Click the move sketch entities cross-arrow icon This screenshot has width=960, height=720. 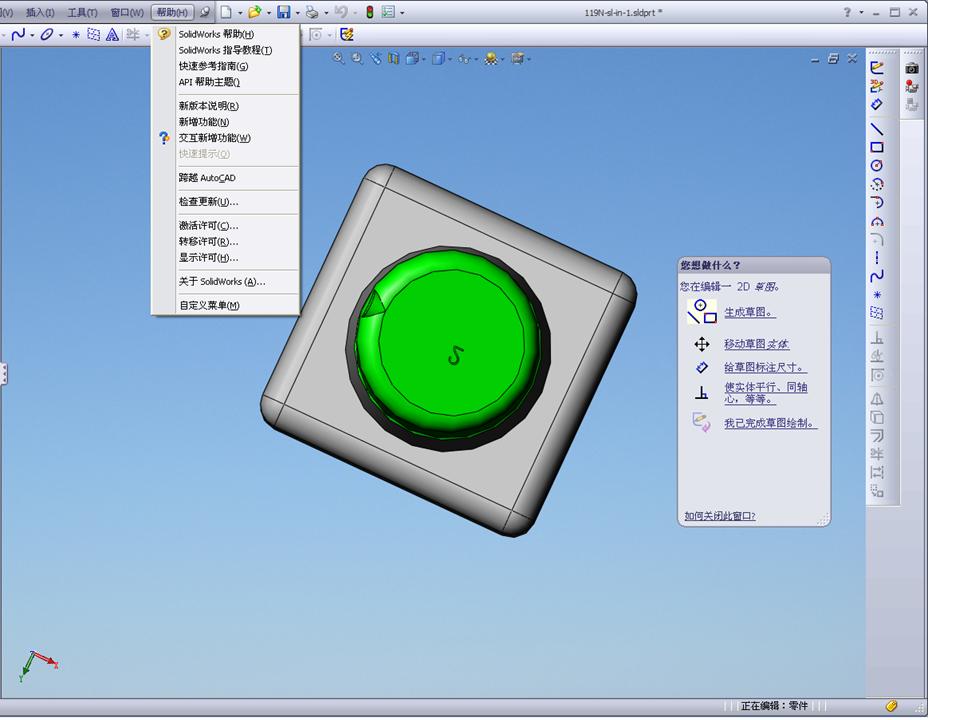pyautogui.click(x=702, y=344)
